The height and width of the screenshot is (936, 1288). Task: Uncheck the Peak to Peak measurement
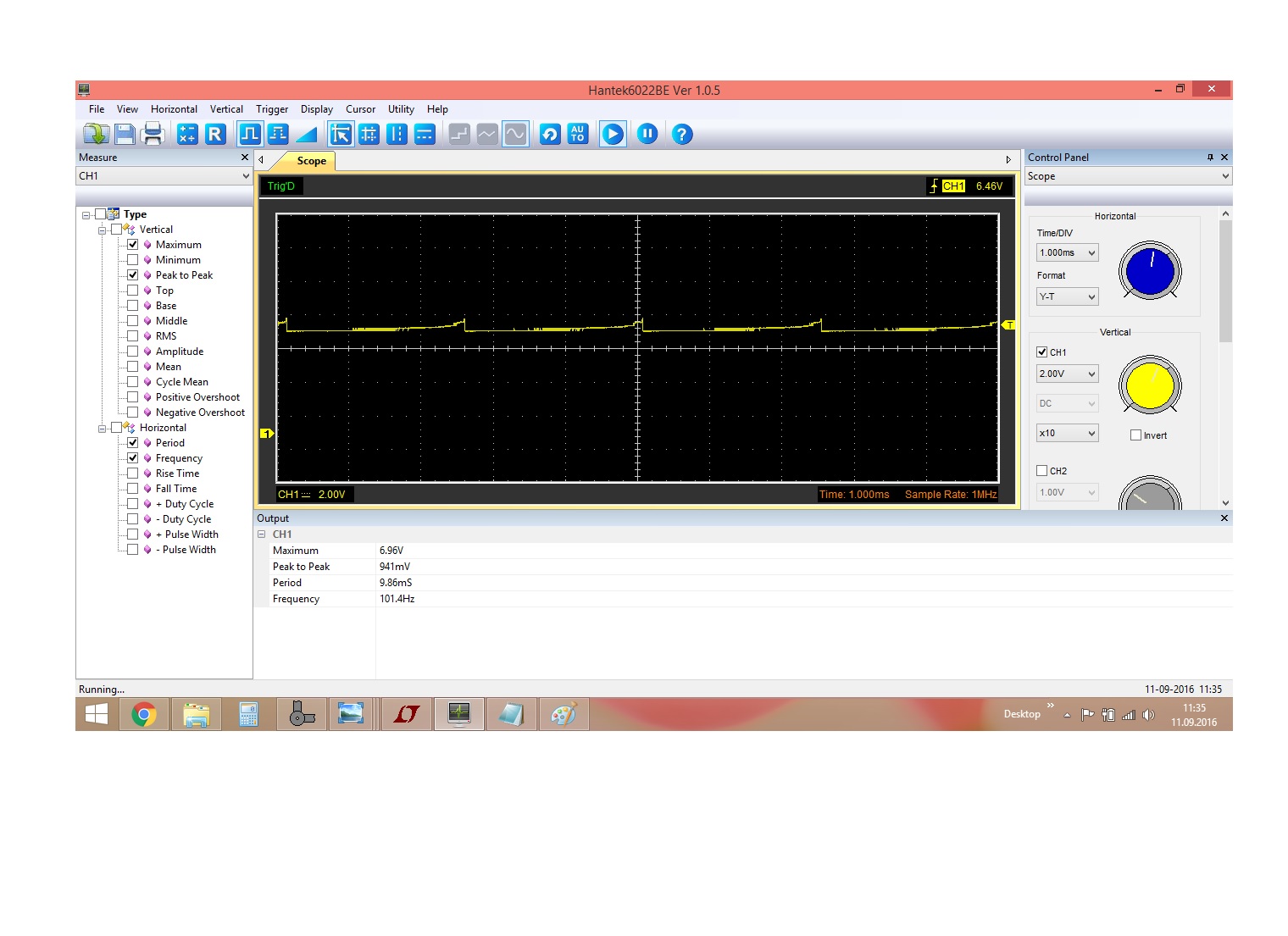[x=133, y=275]
